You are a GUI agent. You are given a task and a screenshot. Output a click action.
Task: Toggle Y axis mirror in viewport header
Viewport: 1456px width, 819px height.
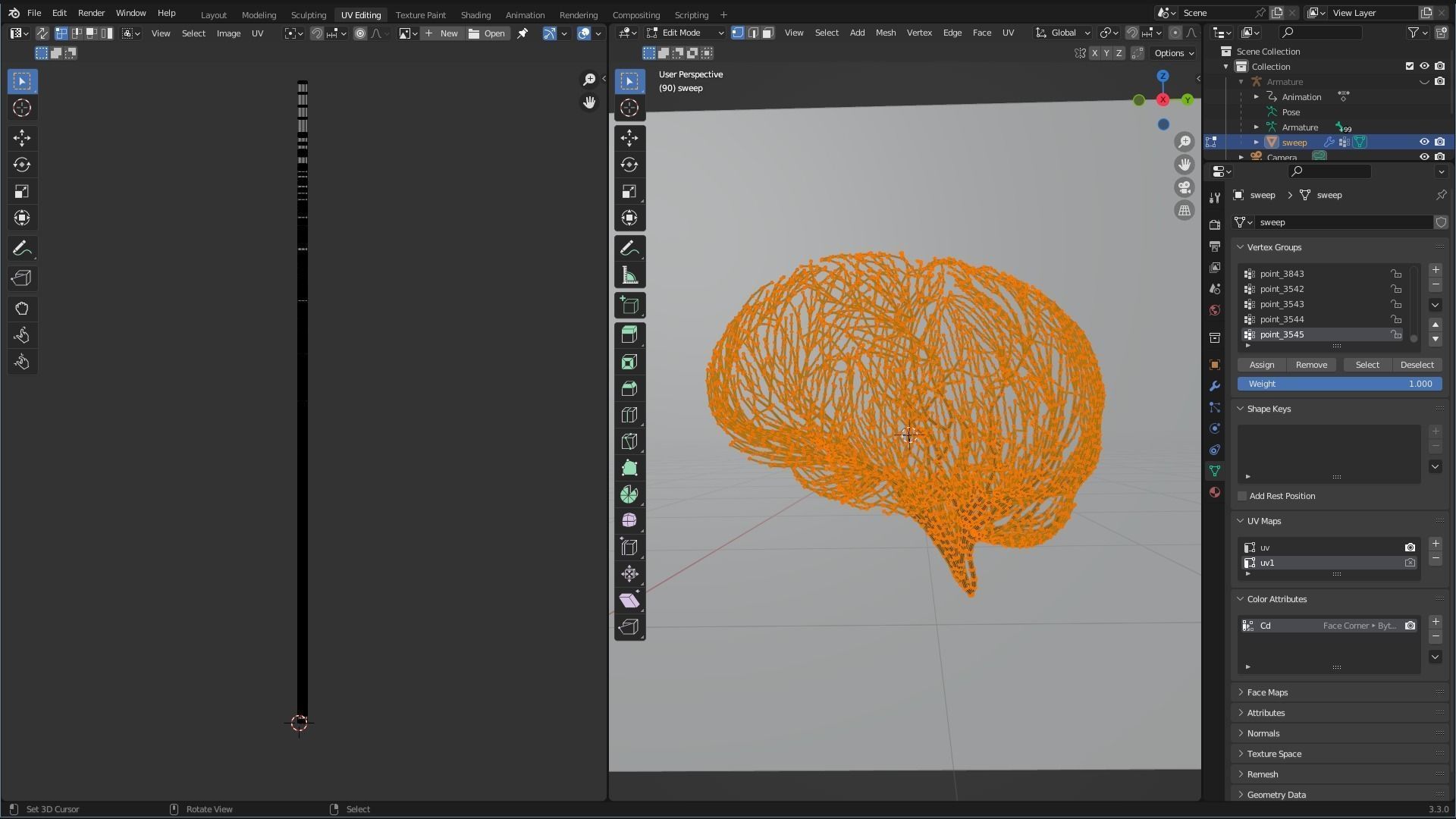(1106, 53)
